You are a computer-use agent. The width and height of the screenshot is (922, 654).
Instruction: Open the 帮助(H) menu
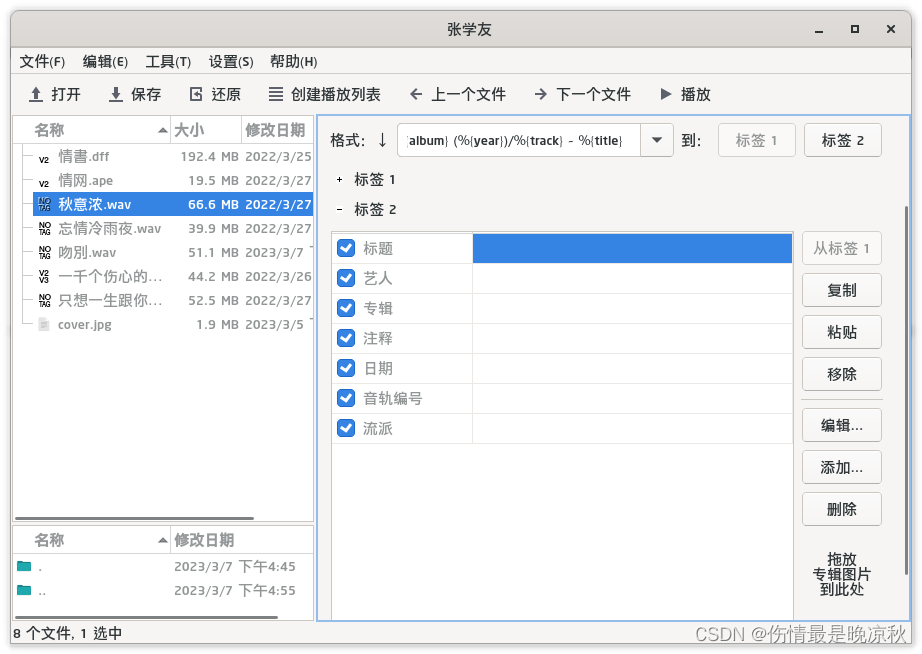click(293, 62)
